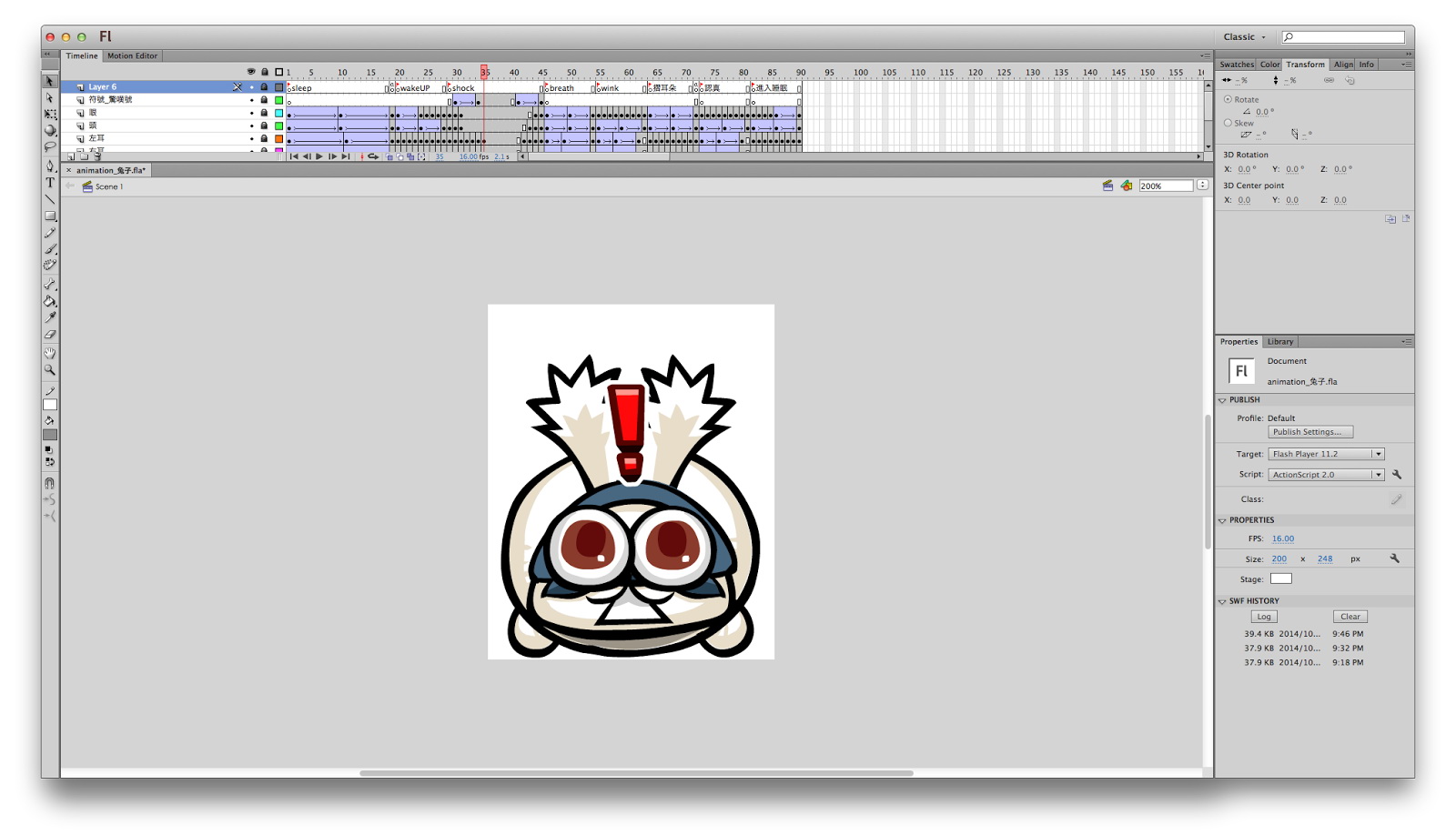
Task: Select the Skew radio button
Action: (1228, 123)
